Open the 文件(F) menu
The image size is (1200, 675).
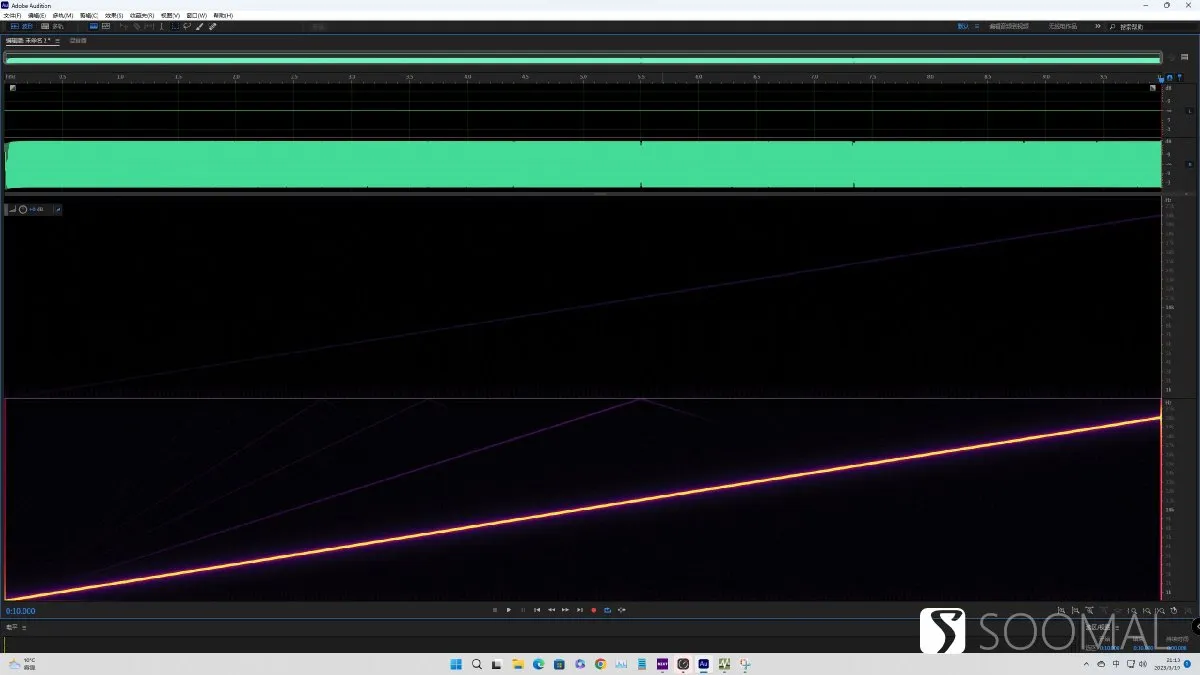click(x=12, y=16)
